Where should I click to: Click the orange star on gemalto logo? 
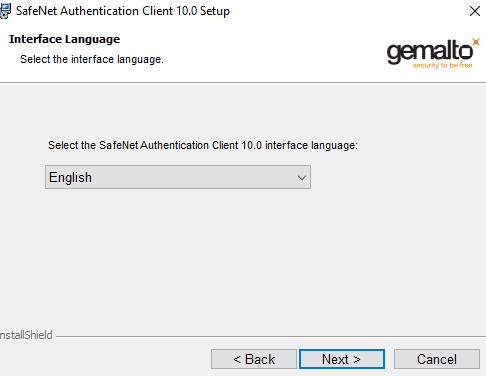point(476,42)
